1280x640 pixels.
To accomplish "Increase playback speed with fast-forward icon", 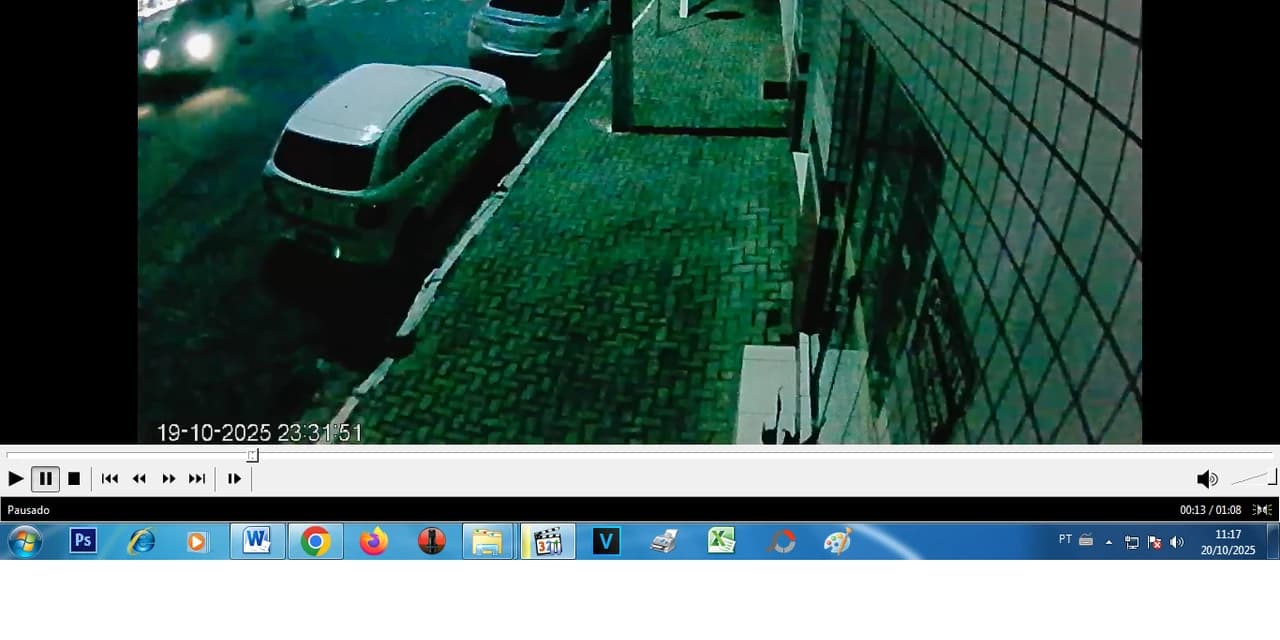I will tap(168, 479).
